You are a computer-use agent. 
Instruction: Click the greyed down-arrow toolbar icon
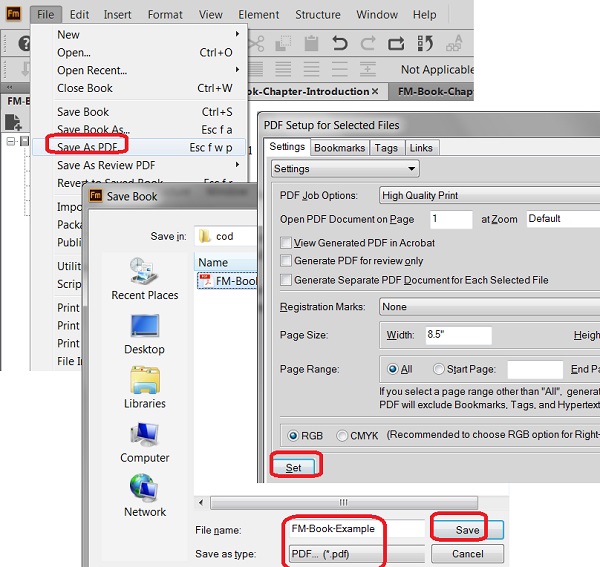[x=25, y=70]
